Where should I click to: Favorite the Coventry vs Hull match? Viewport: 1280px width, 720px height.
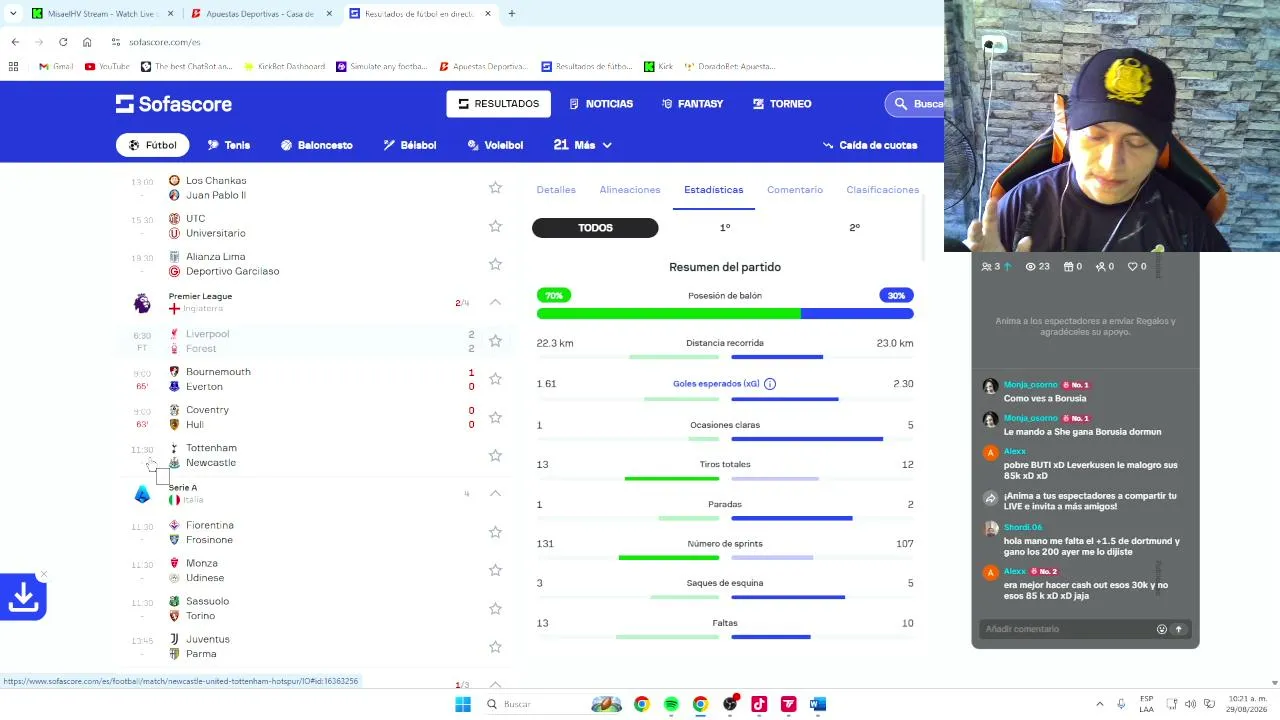pyautogui.click(x=495, y=417)
